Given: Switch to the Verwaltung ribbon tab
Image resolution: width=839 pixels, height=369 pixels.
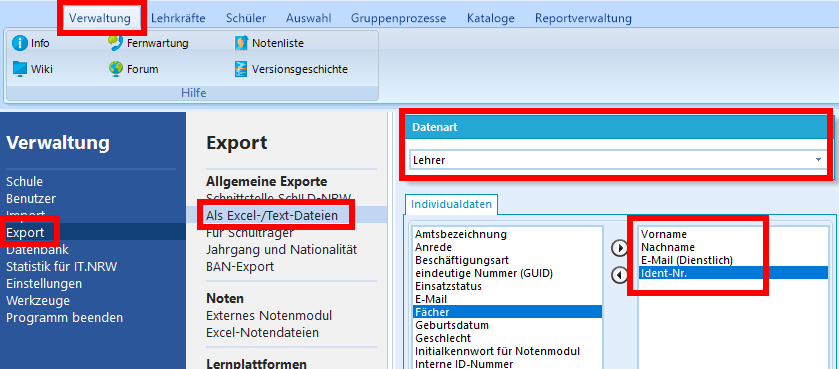Looking at the screenshot, I should (x=100, y=18).
